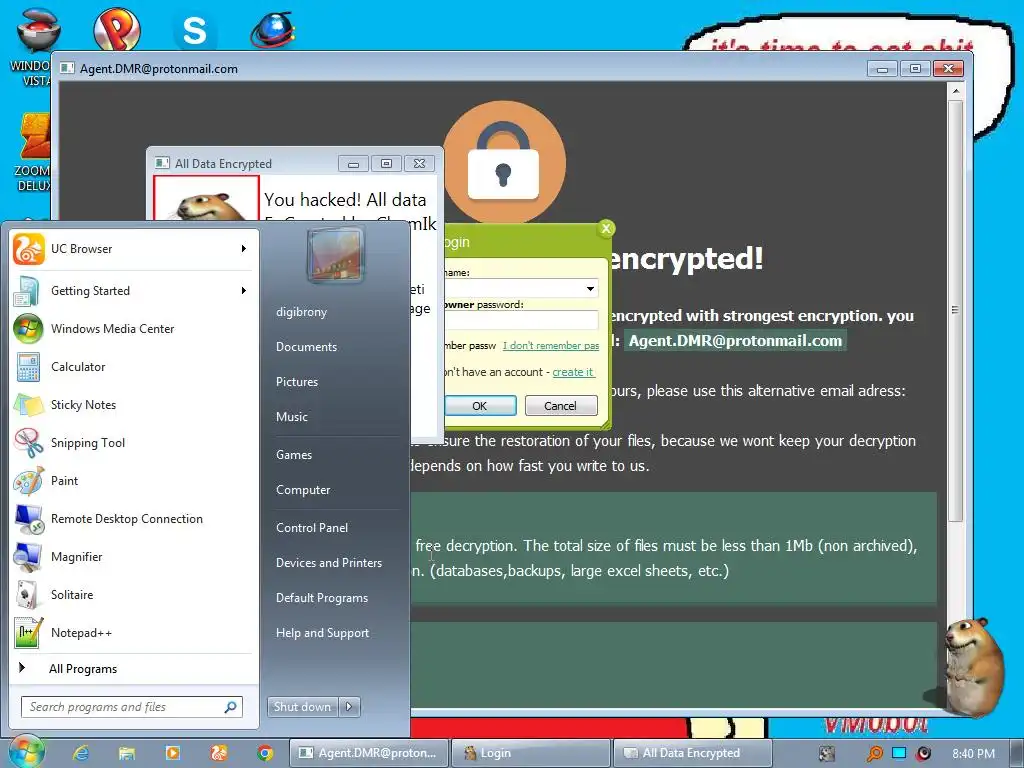Switch to Agent.DMR@proton taskbar button

pyautogui.click(x=369, y=753)
